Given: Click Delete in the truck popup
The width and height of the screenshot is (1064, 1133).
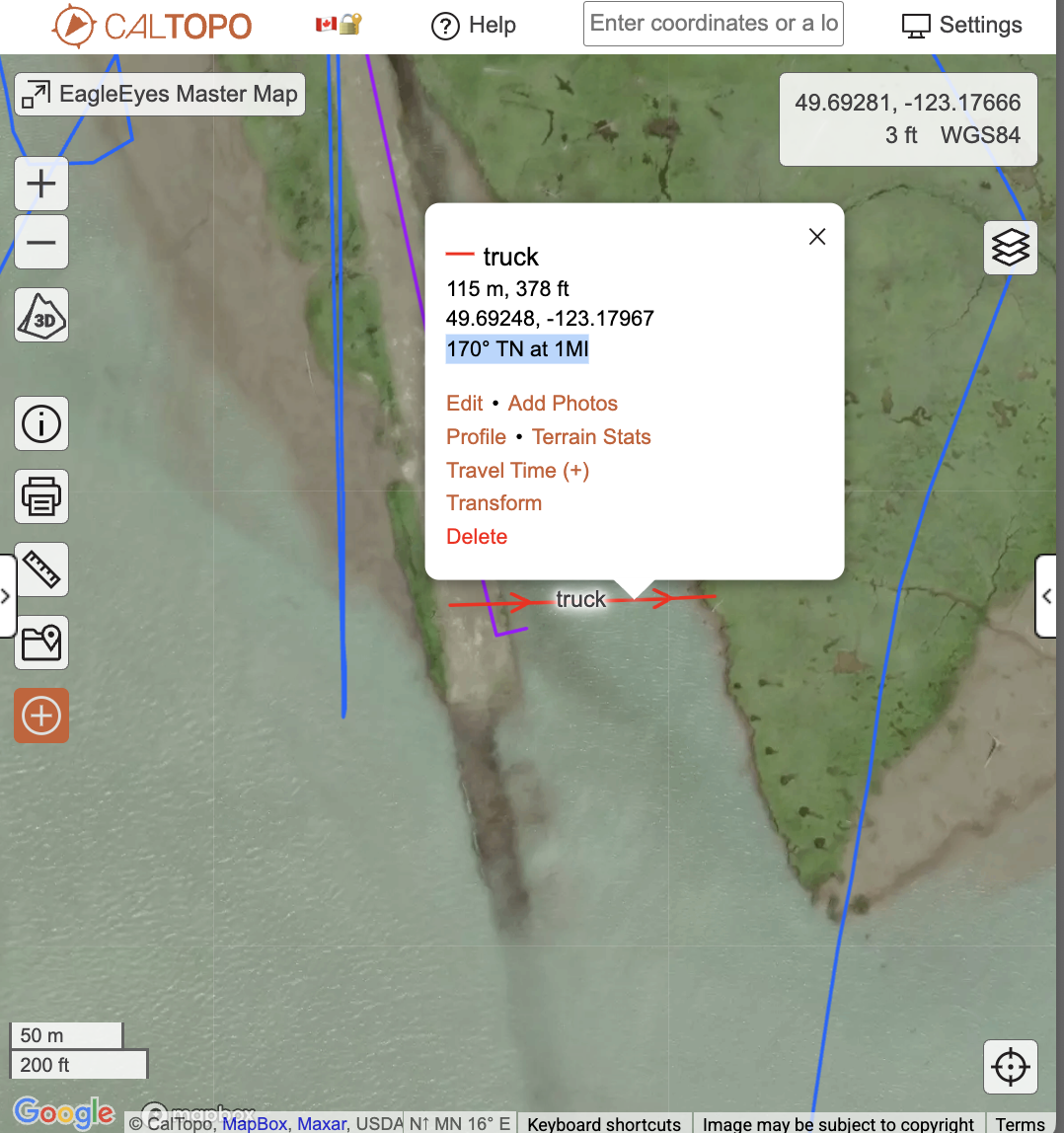Looking at the screenshot, I should coord(477,537).
